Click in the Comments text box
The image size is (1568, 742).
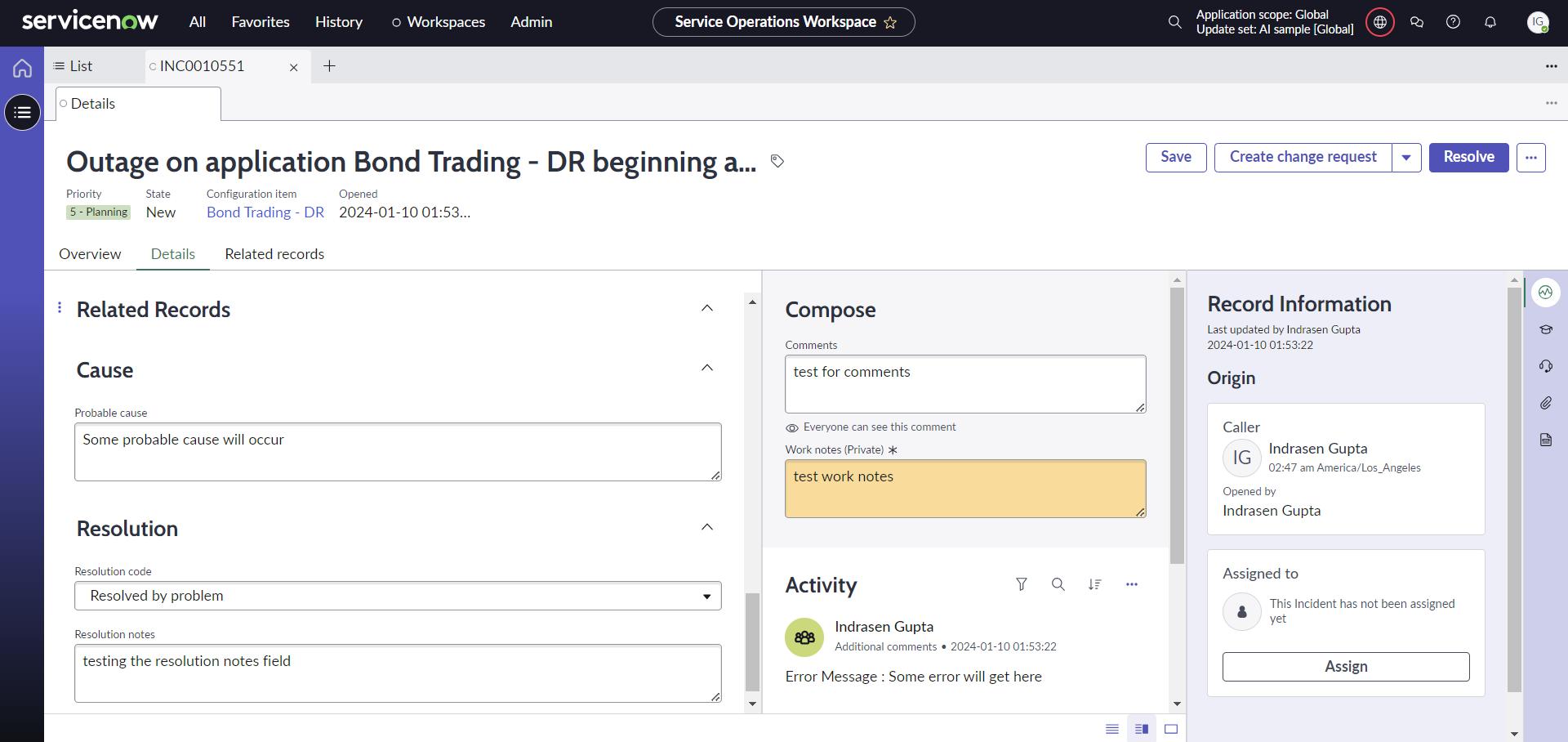click(x=965, y=384)
